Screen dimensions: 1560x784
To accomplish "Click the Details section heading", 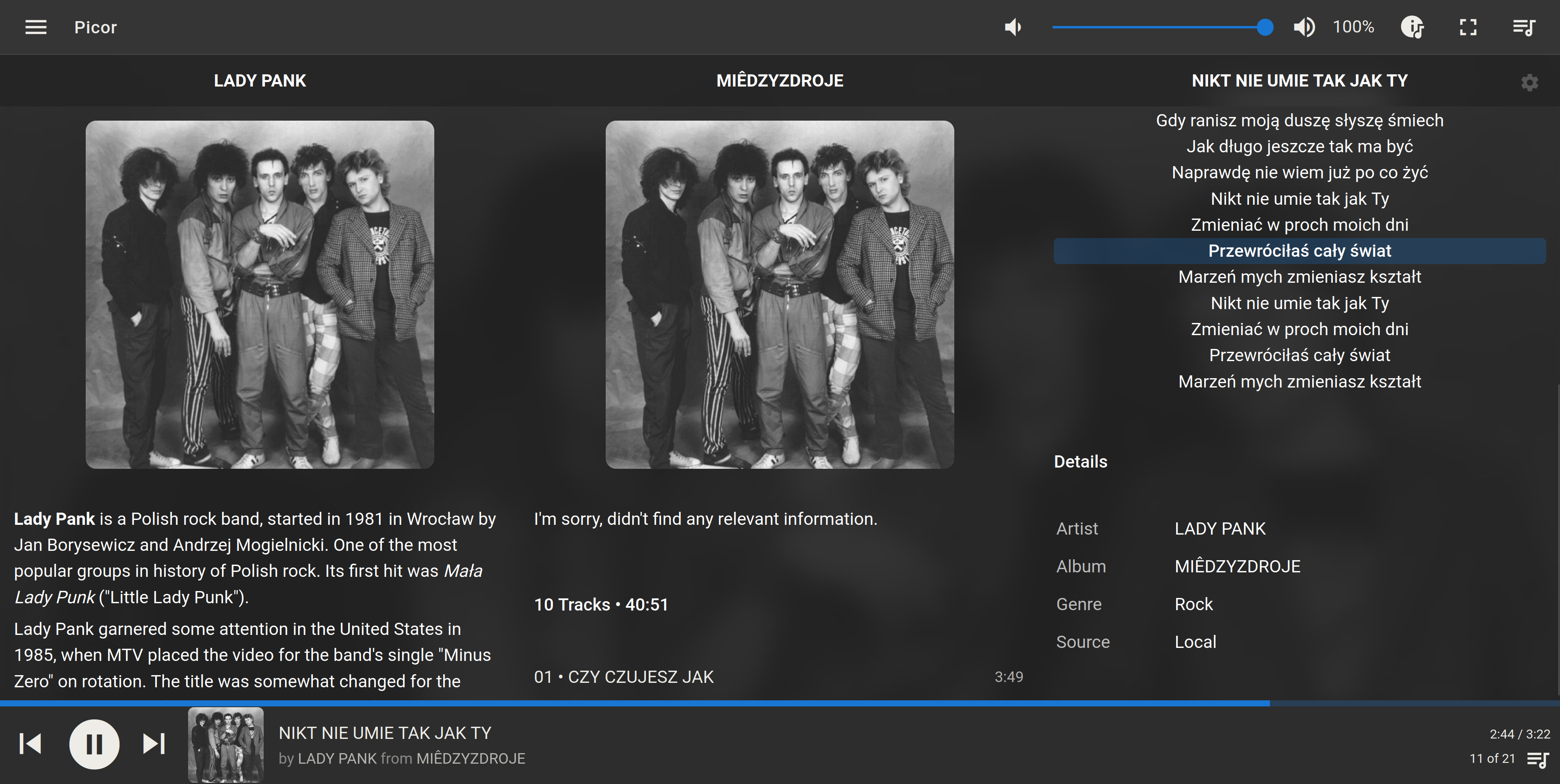I will [1080, 462].
